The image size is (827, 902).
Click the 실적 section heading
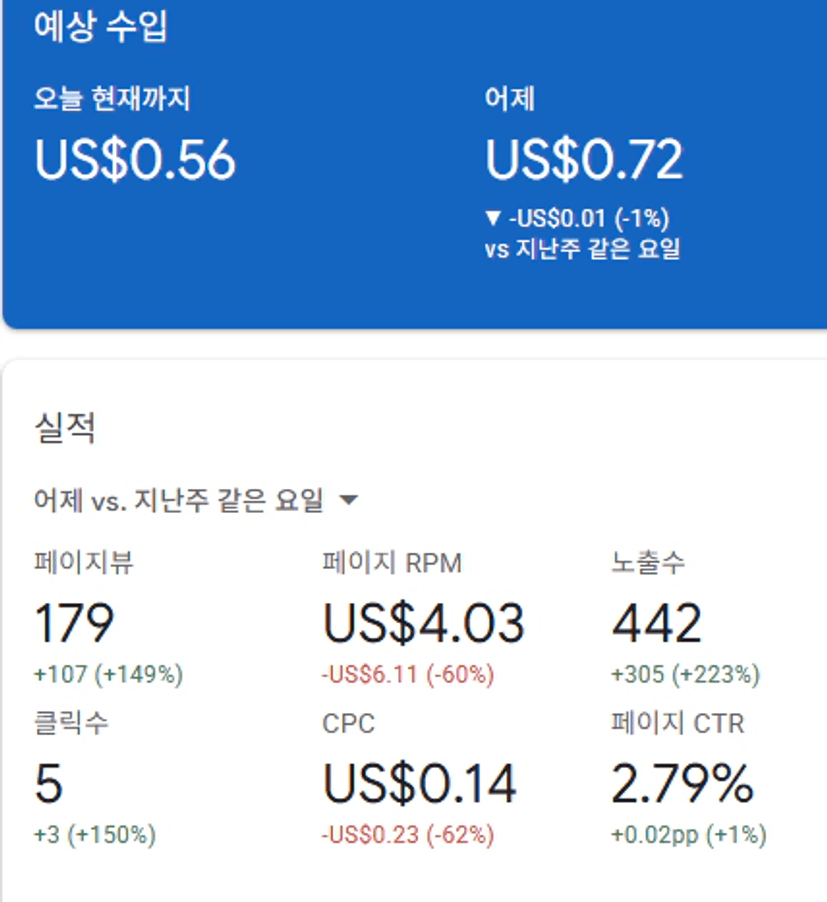click(x=65, y=428)
